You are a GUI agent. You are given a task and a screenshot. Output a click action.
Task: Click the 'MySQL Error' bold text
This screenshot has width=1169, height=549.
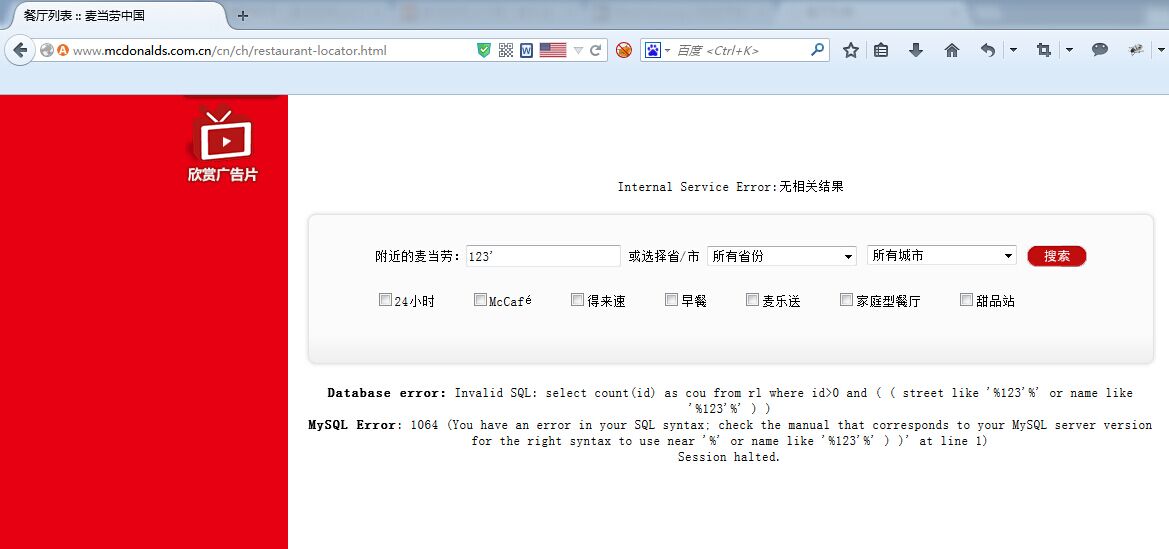[352, 424]
